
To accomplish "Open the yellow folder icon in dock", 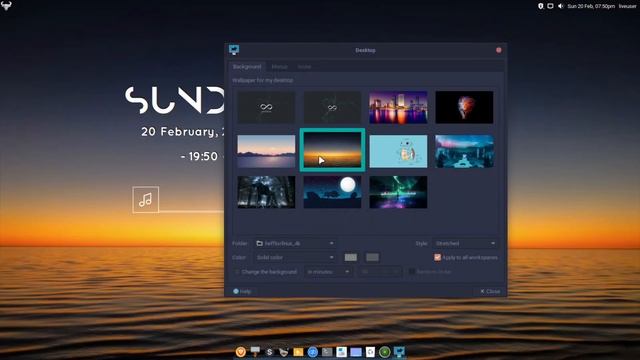I will pos(298,352).
